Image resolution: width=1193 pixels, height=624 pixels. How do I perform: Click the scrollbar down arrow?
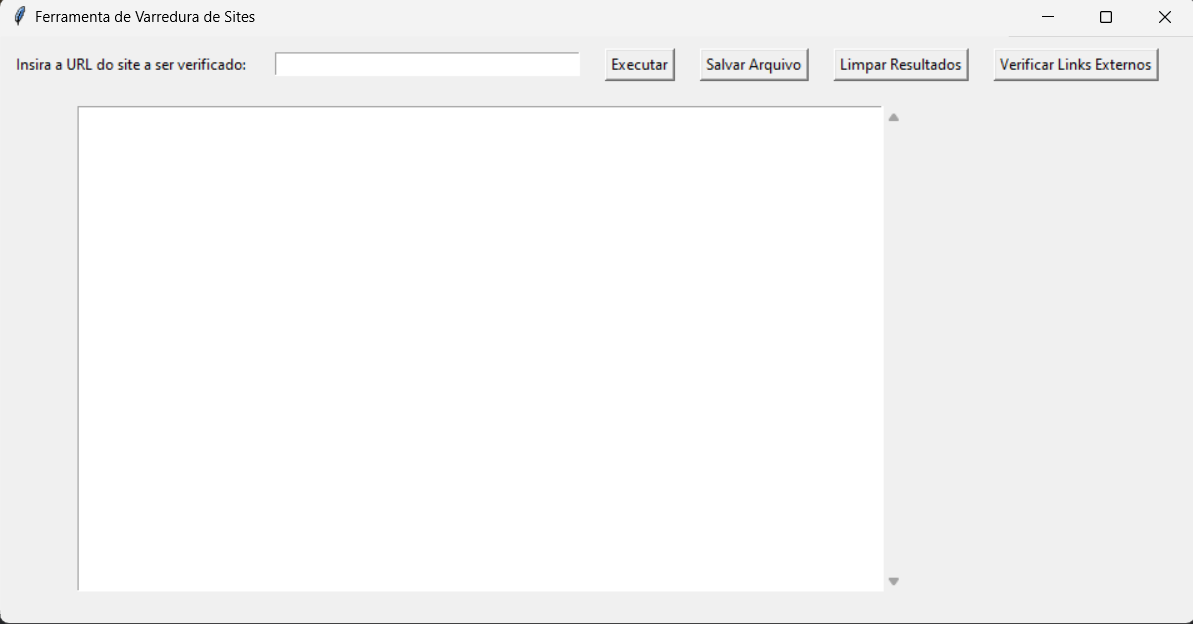tap(894, 581)
